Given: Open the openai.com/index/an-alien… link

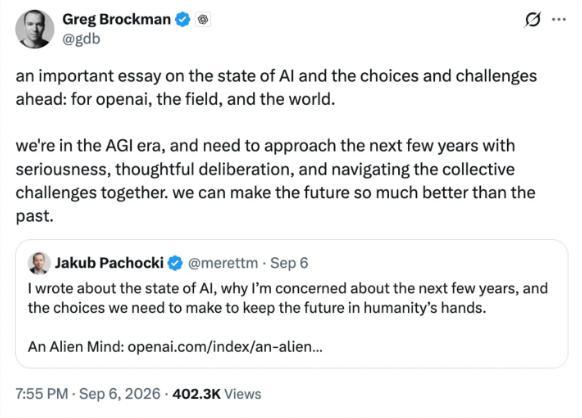Looking at the screenshot, I should pos(225,347).
